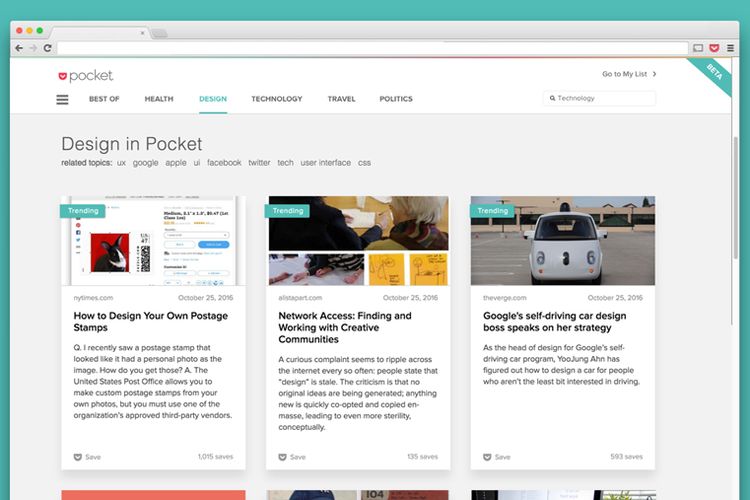Click the search magnifier icon

pos(552,98)
